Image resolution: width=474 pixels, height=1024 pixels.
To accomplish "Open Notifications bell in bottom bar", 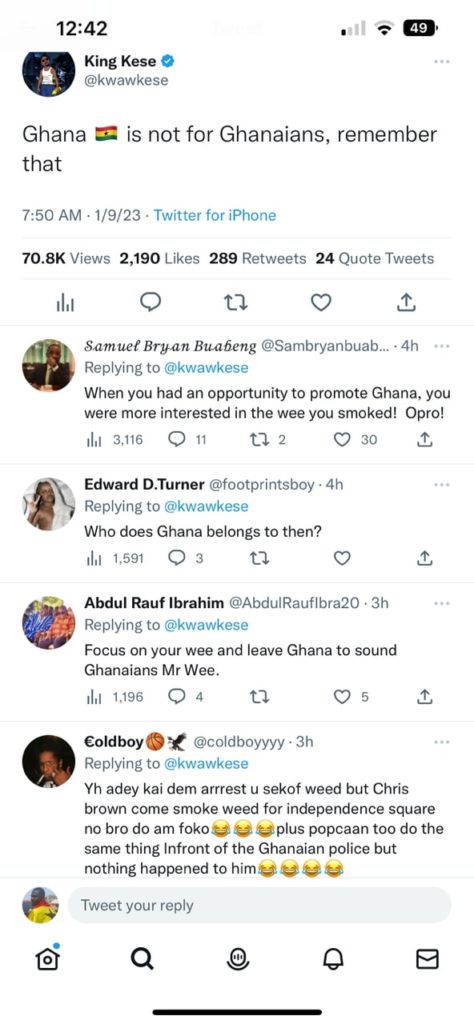I will (332, 958).
